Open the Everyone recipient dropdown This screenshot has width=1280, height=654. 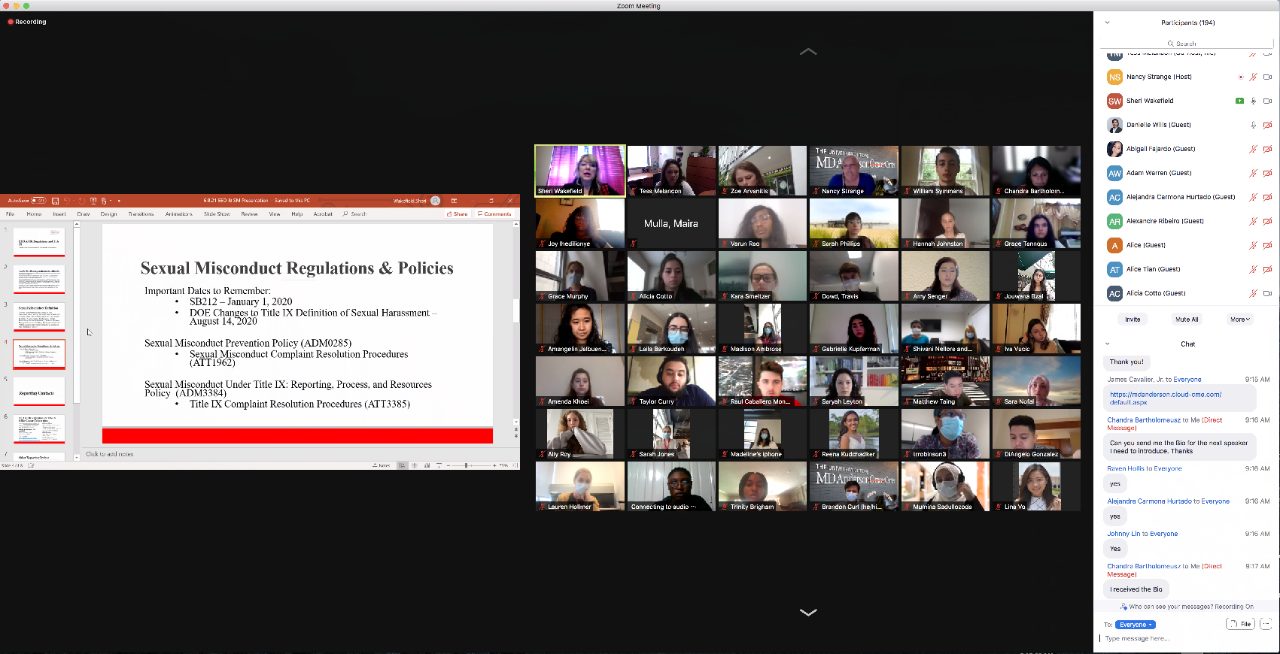click(1135, 624)
